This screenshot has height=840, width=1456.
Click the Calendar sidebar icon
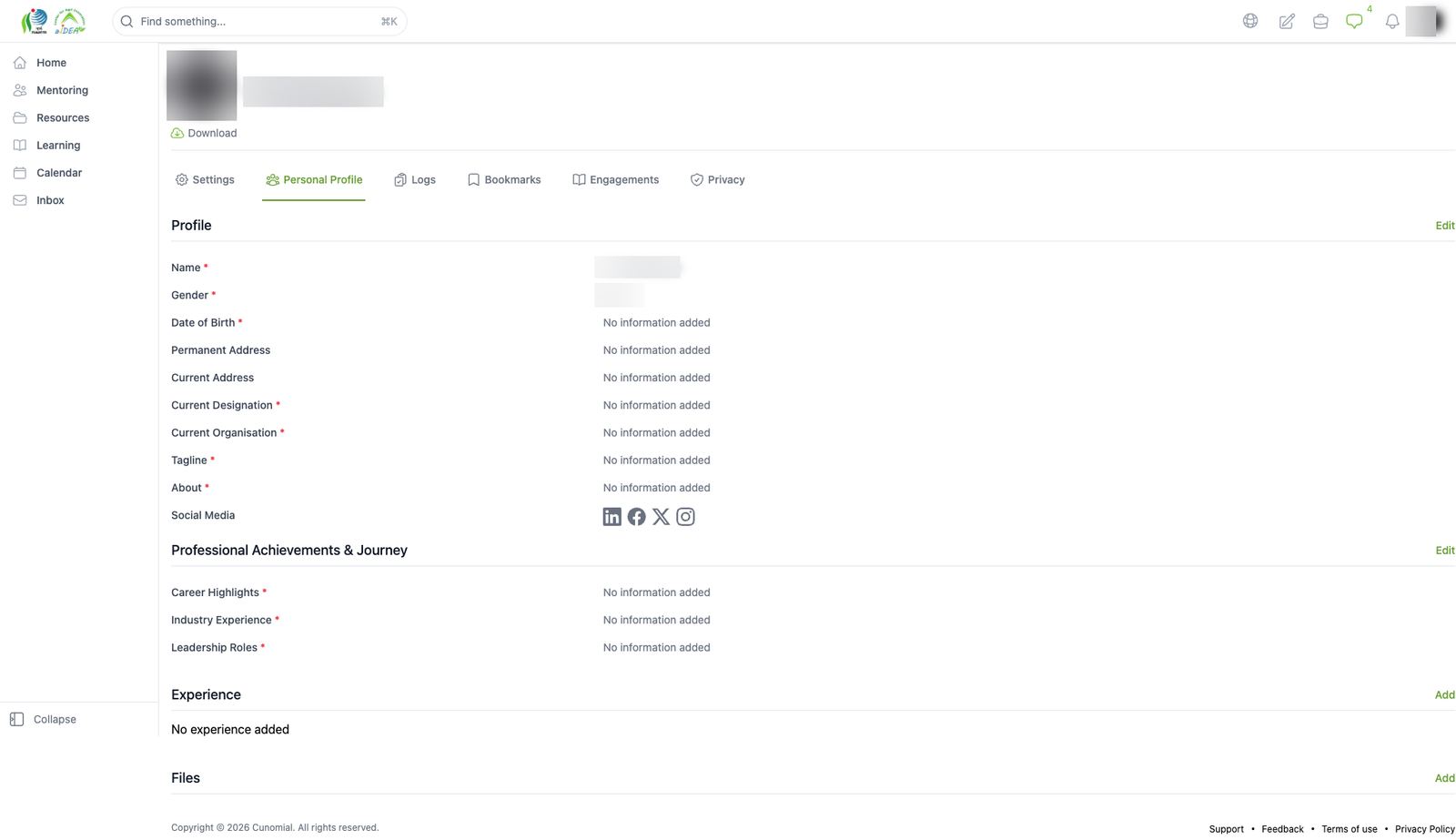pyautogui.click(x=20, y=172)
